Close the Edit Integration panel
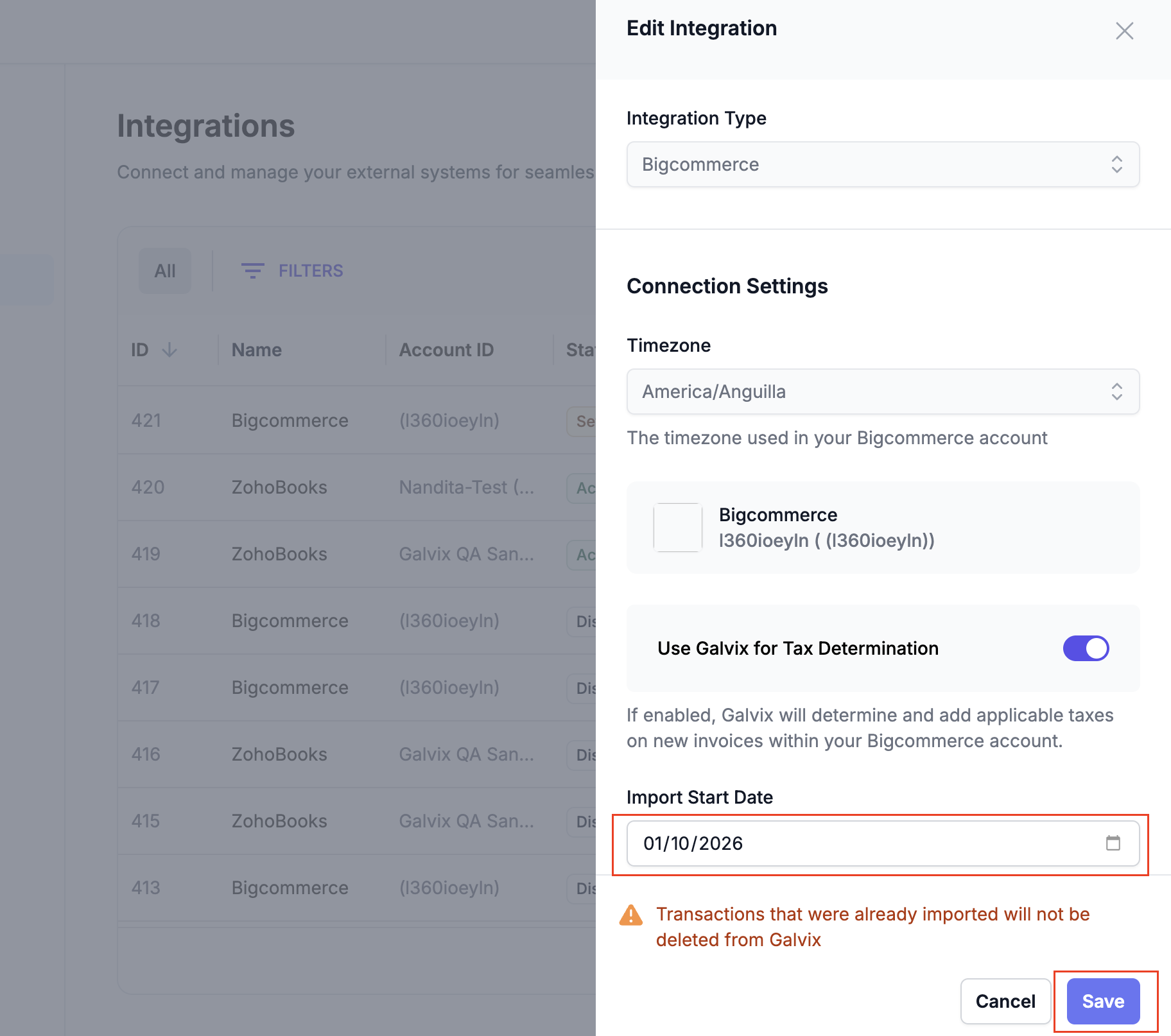This screenshot has width=1171, height=1036. (x=1124, y=31)
